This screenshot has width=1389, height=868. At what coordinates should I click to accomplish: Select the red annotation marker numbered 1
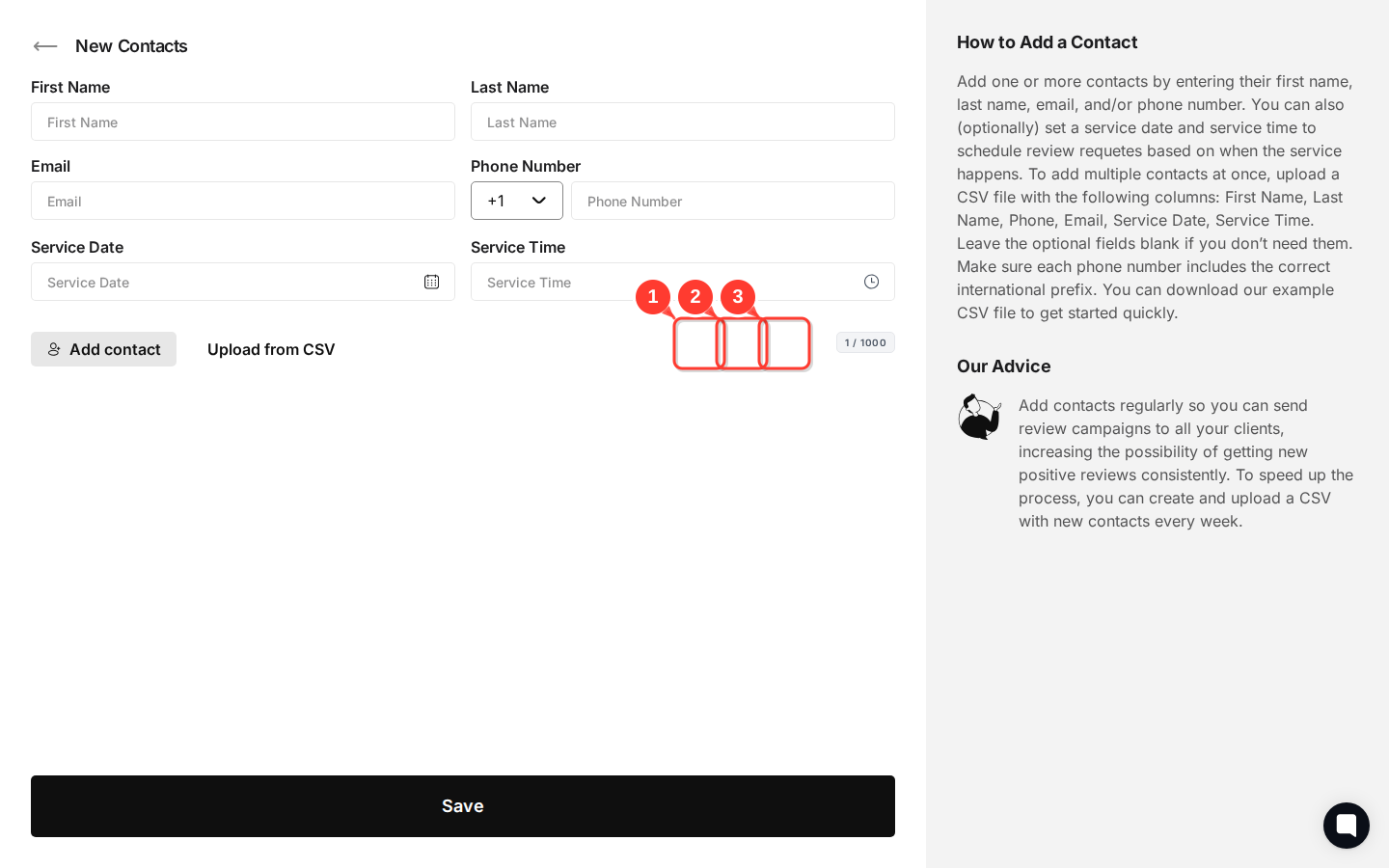click(x=653, y=297)
